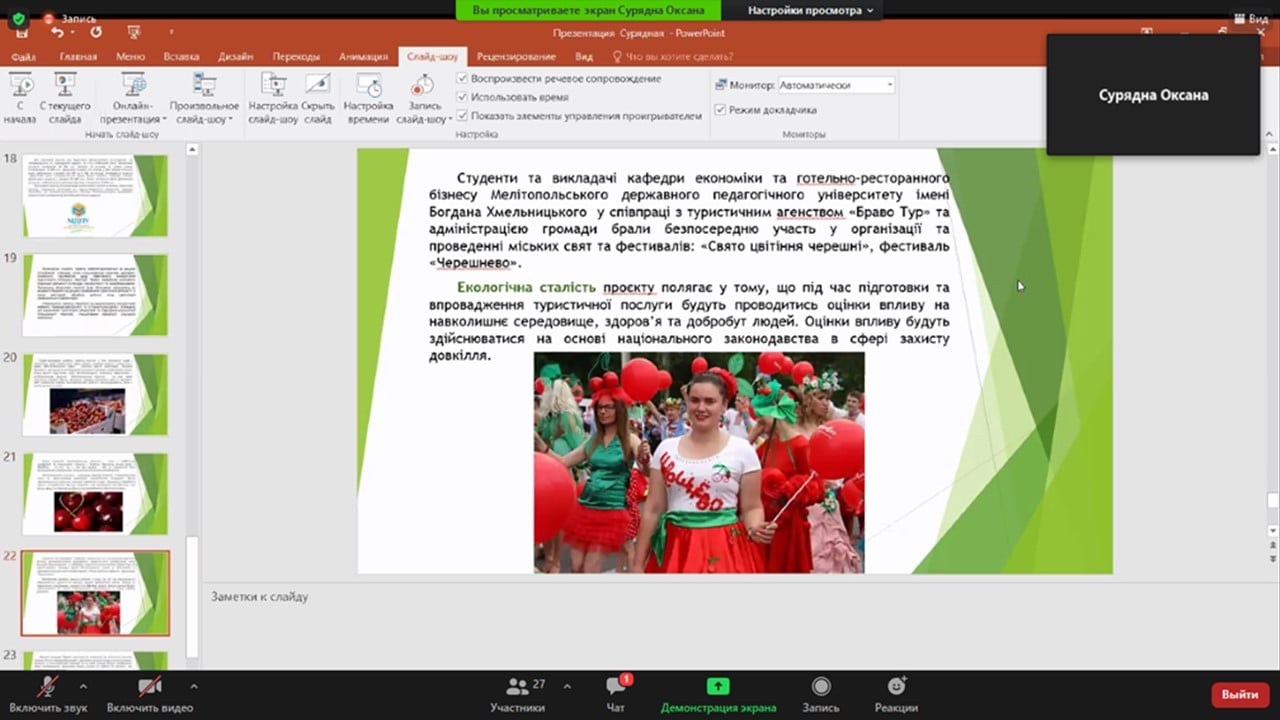Toggle the Использовать время checkbox
This screenshot has width=1280, height=720.
[462, 97]
